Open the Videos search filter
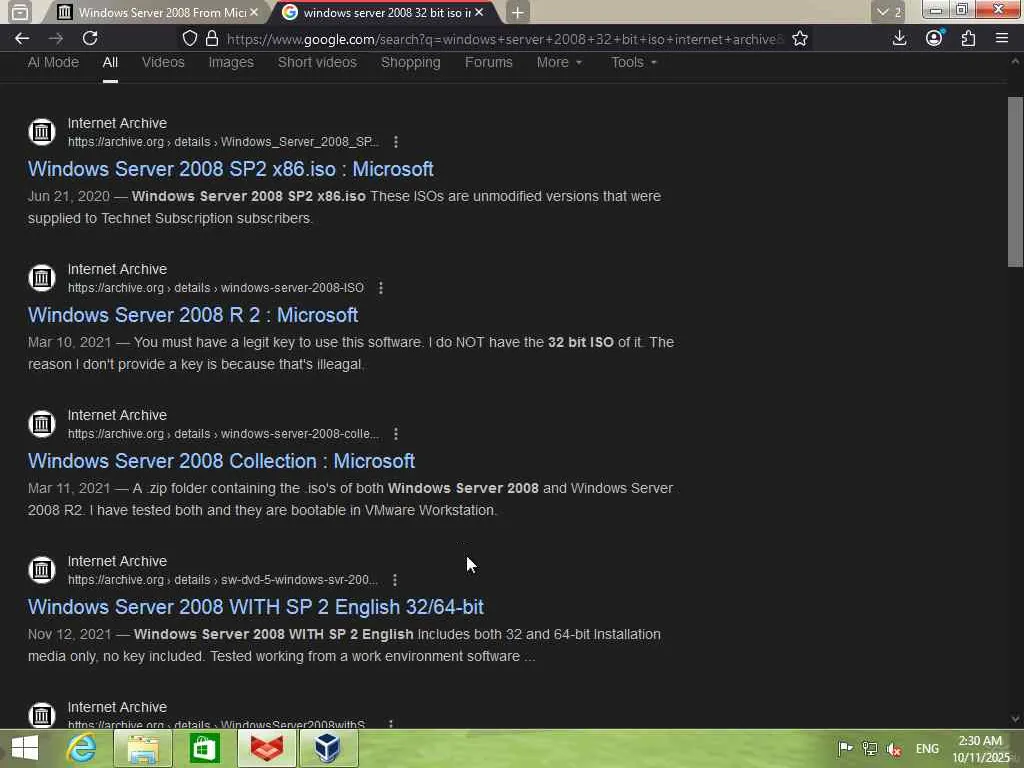The width and height of the screenshot is (1024, 768). pos(163,63)
